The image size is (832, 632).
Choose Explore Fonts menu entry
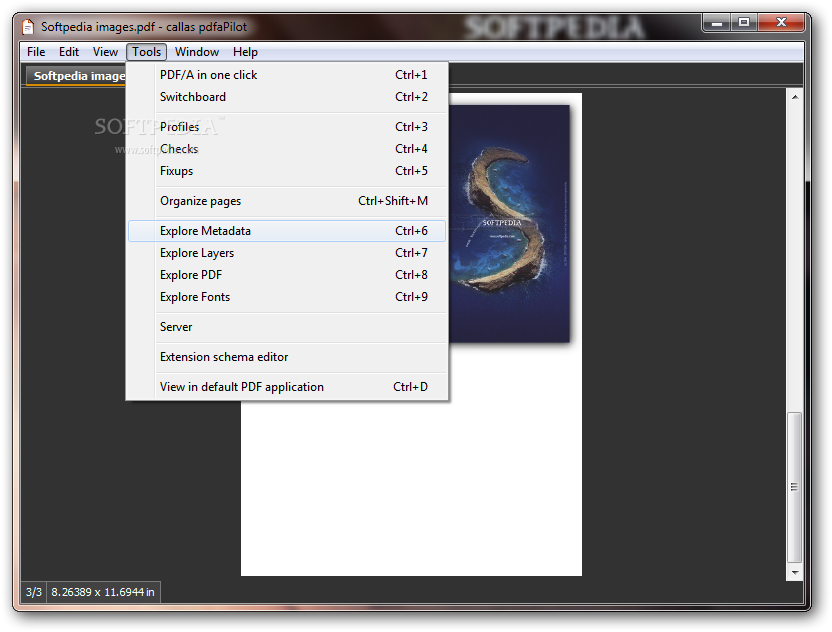coord(287,297)
